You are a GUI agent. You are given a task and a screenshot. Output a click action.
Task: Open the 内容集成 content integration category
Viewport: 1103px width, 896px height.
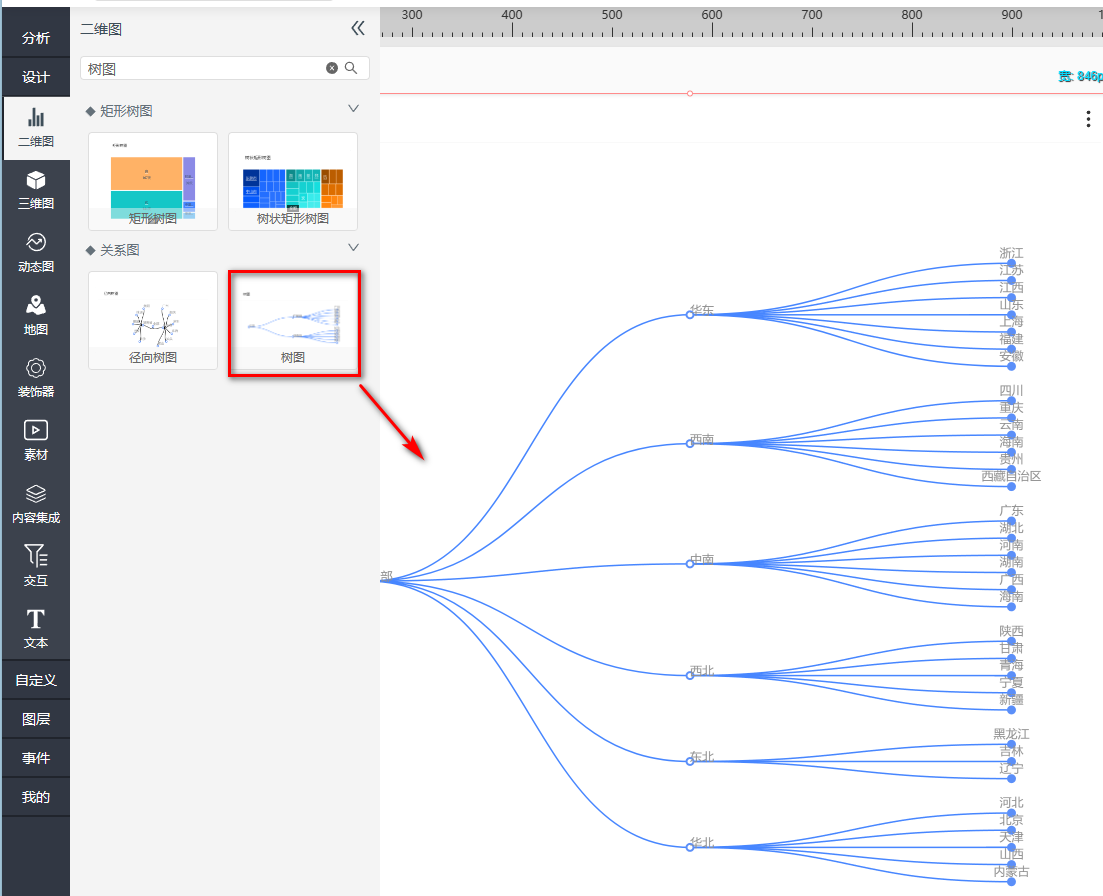(36, 504)
